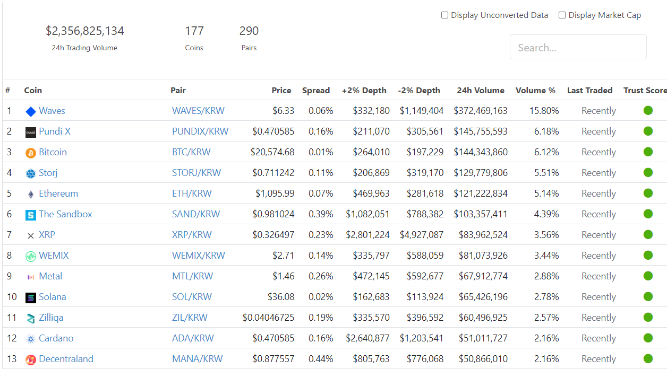Click the green WEMIX coin icon
Screen dimensions: 667x378
coord(31,256)
